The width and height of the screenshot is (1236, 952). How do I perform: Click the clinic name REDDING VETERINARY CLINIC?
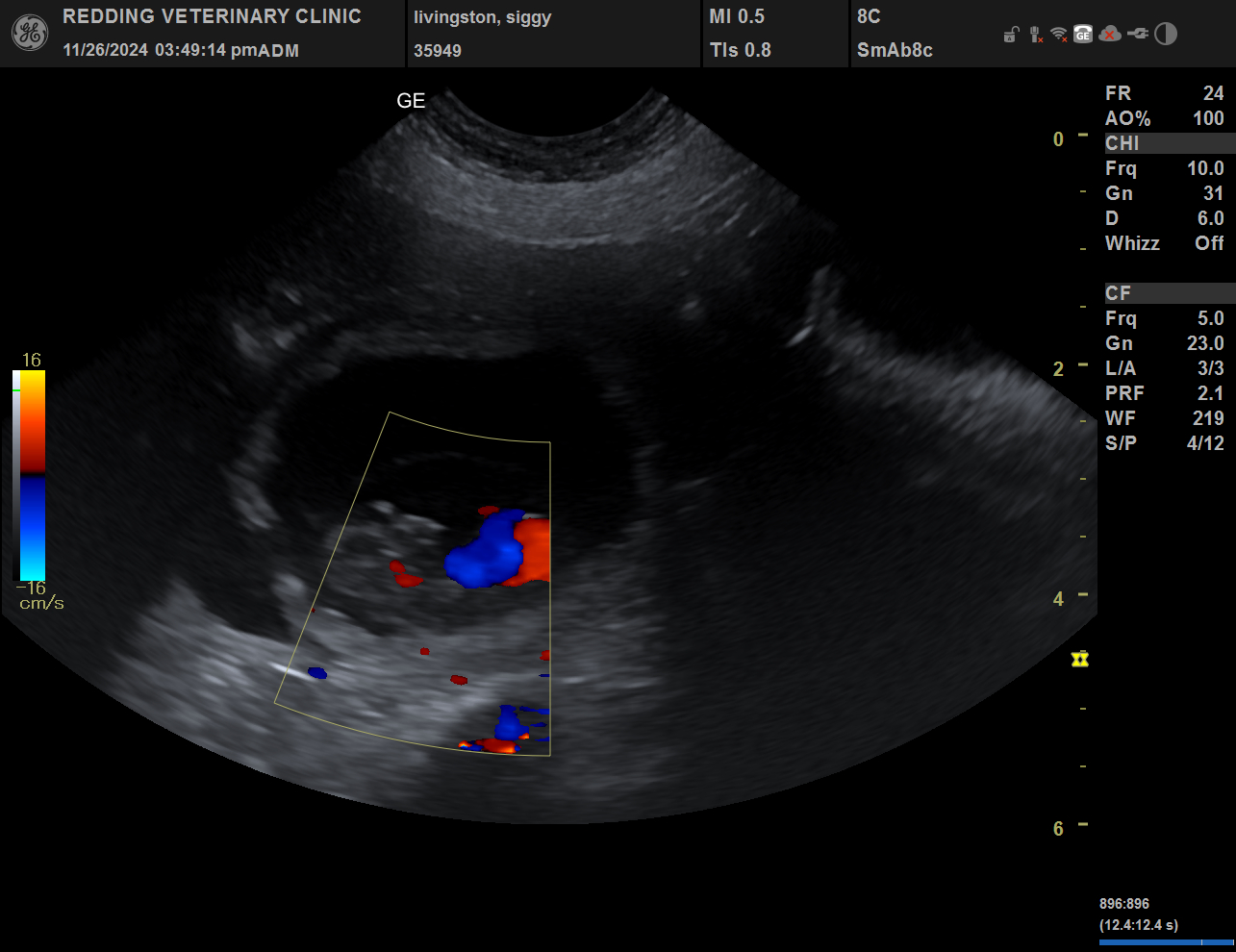[x=212, y=16]
